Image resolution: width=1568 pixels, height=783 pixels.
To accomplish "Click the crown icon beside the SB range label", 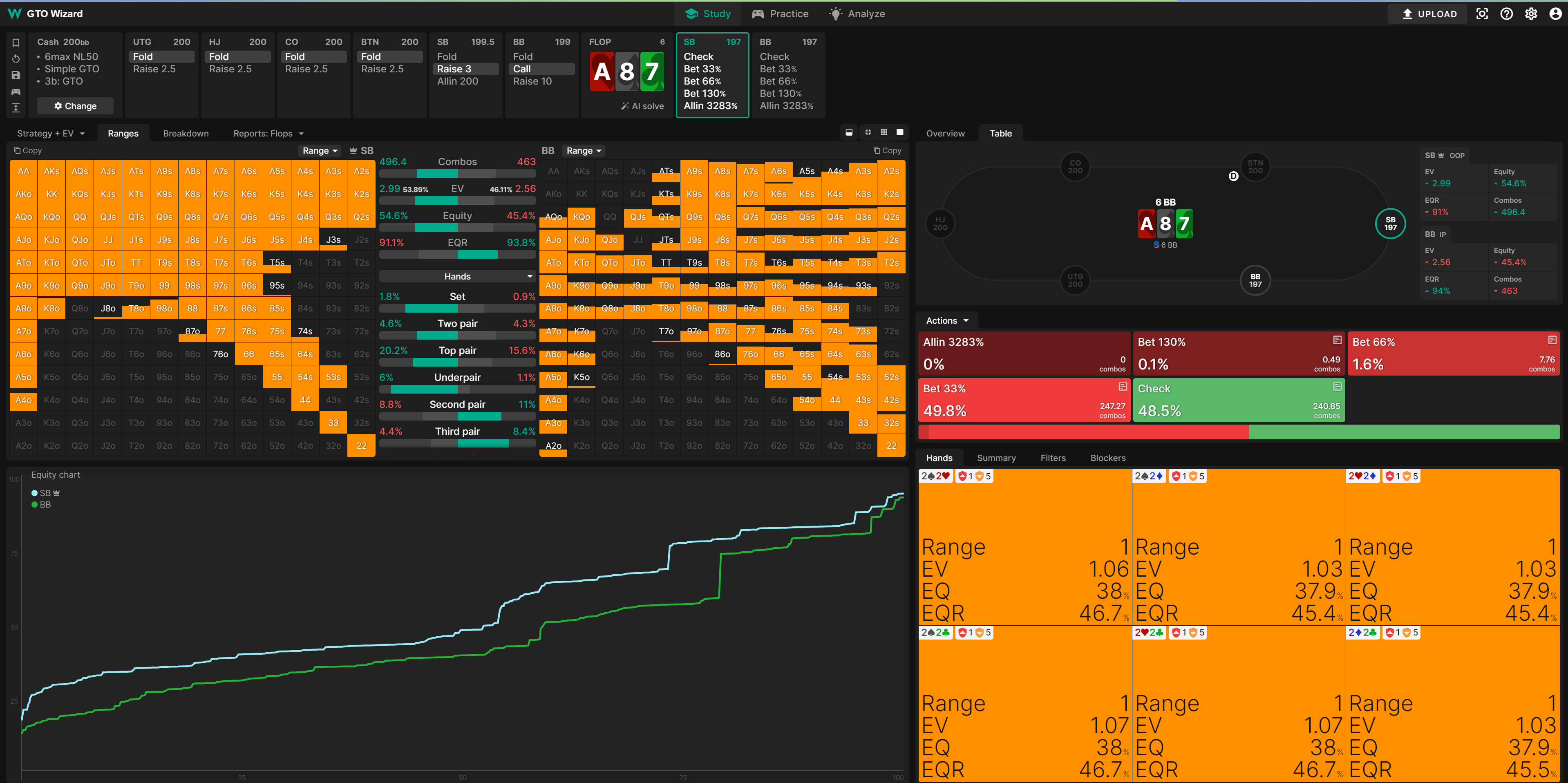I will coord(353,150).
